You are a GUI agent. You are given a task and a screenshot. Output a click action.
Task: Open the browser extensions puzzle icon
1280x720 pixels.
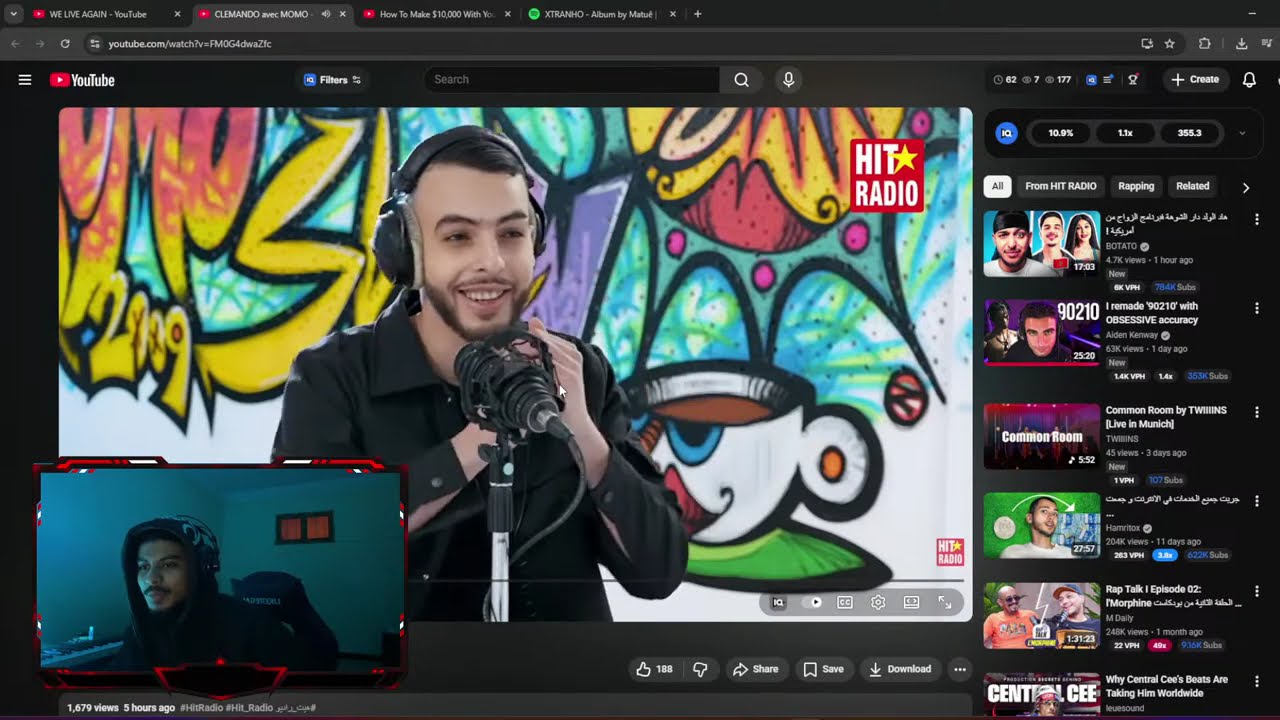click(1204, 44)
